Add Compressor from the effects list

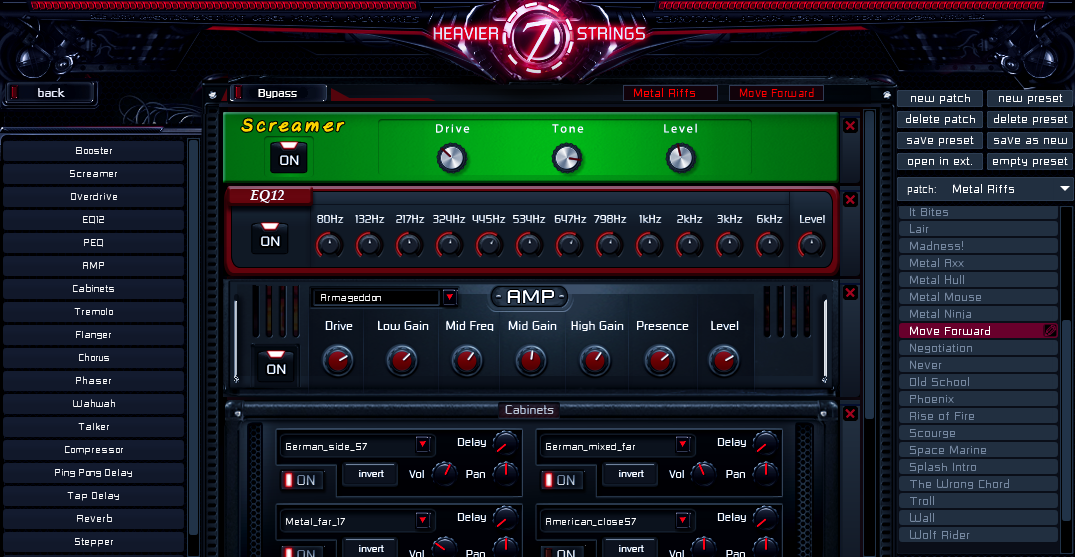(x=93, y=449)
